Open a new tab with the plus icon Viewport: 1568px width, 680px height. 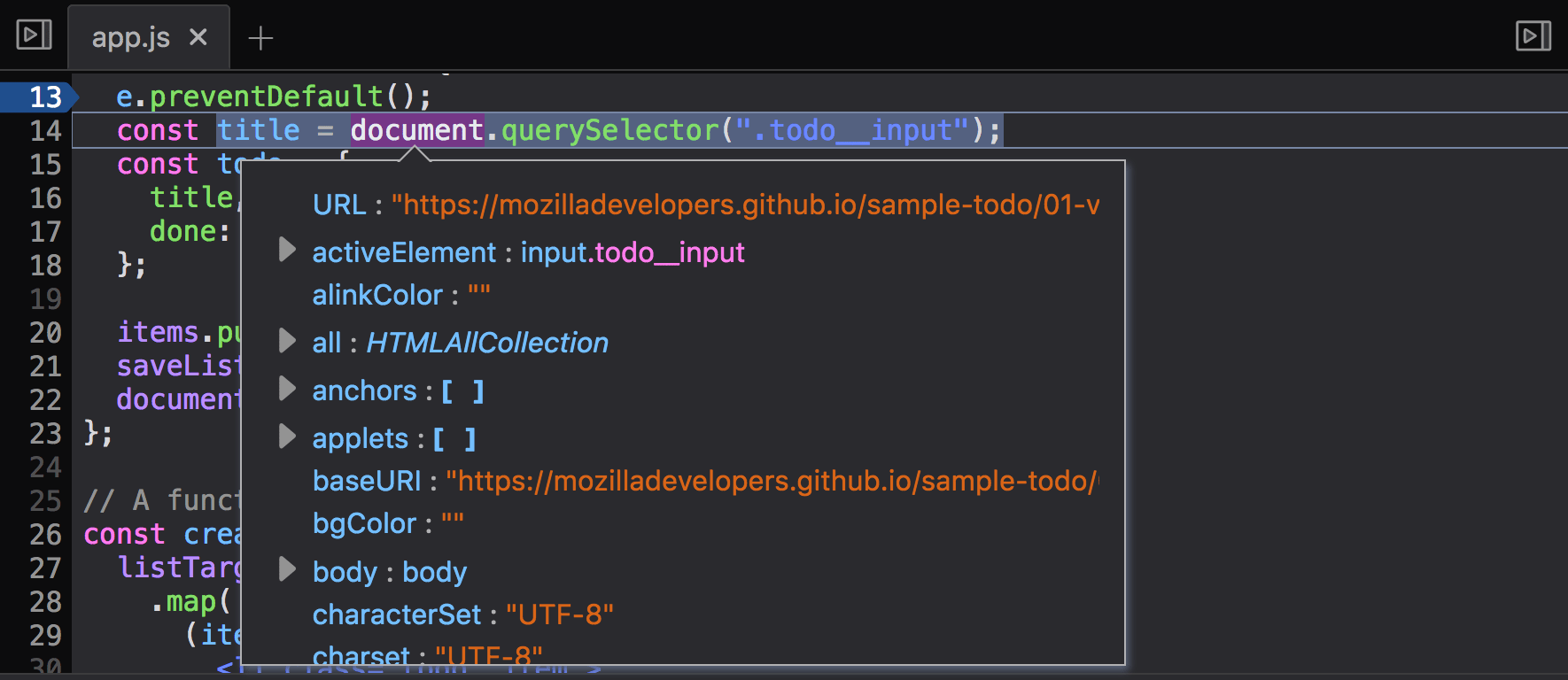[260, 38]
